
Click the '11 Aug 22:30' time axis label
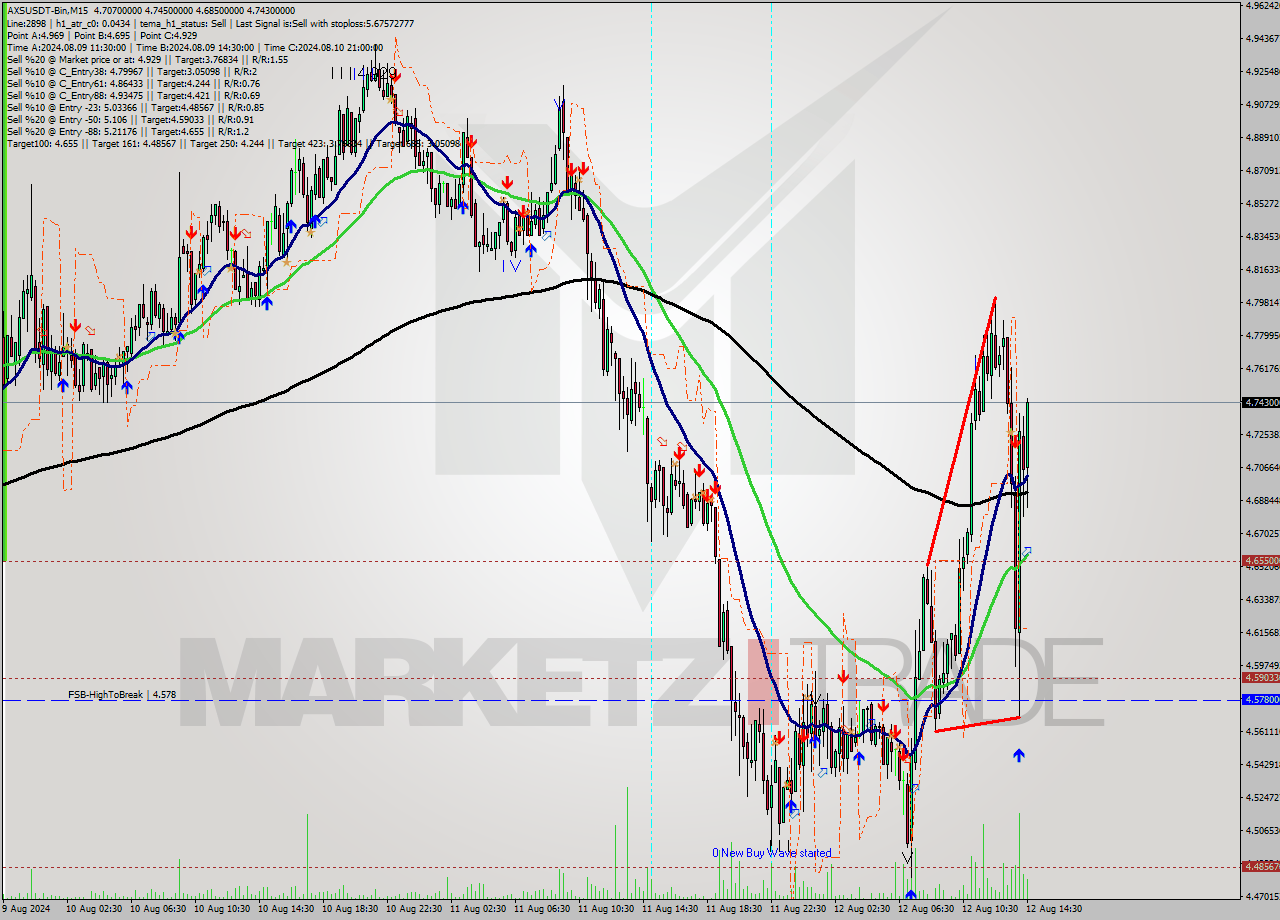click(x=798, y=909)
